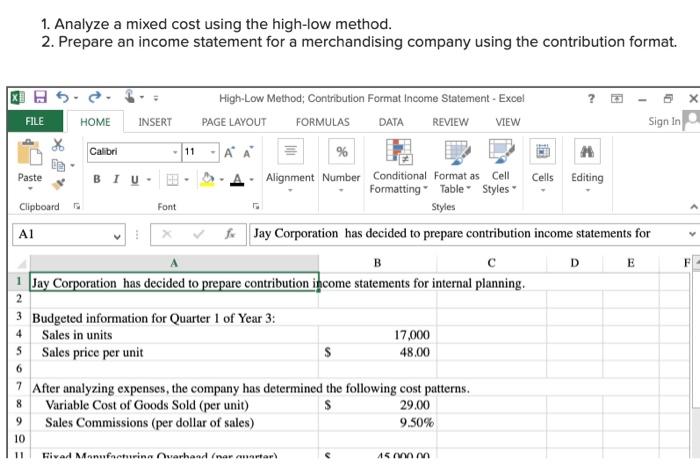Toggle Italic formatting
The height and width of the screenshot is (474, 700).
(116, 179)
